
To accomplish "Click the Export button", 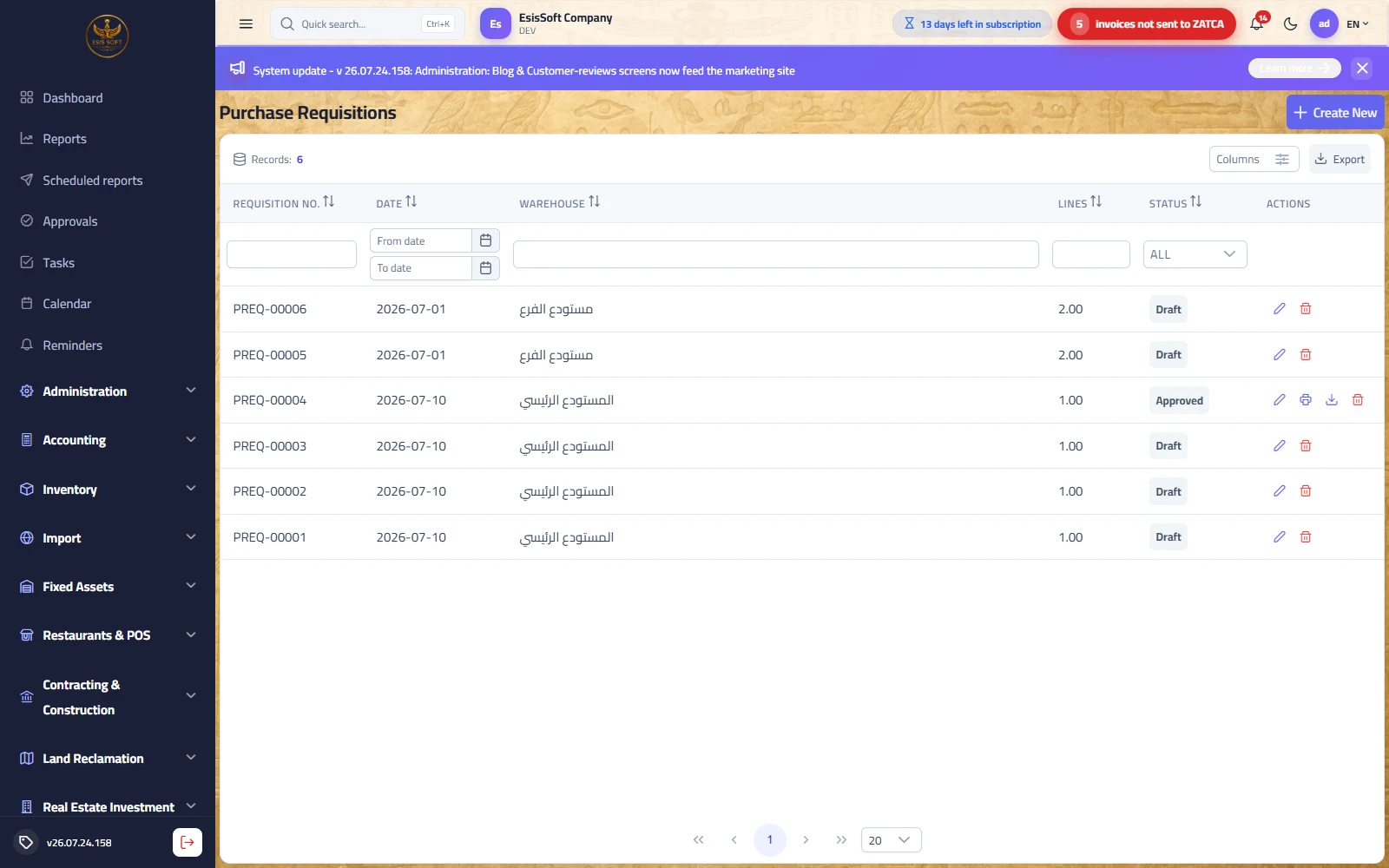I will [1340, 159].
